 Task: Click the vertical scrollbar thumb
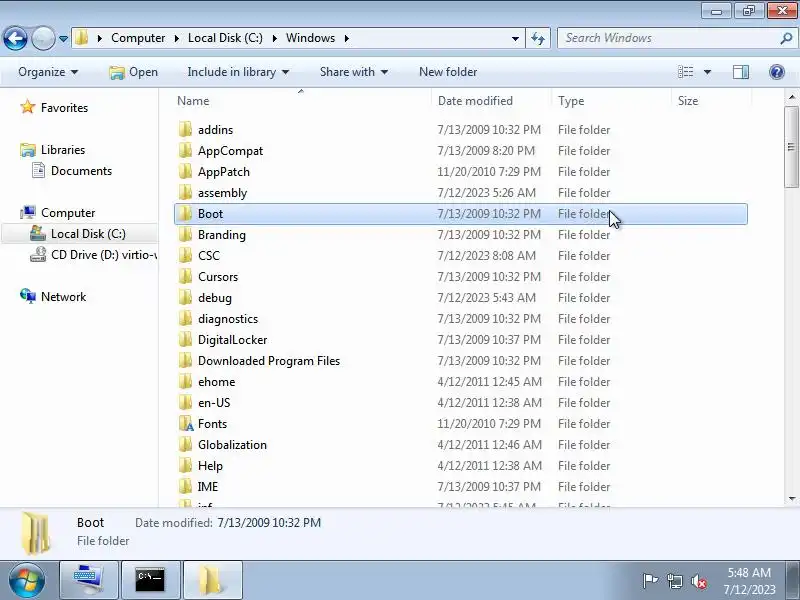coord(791,147)
